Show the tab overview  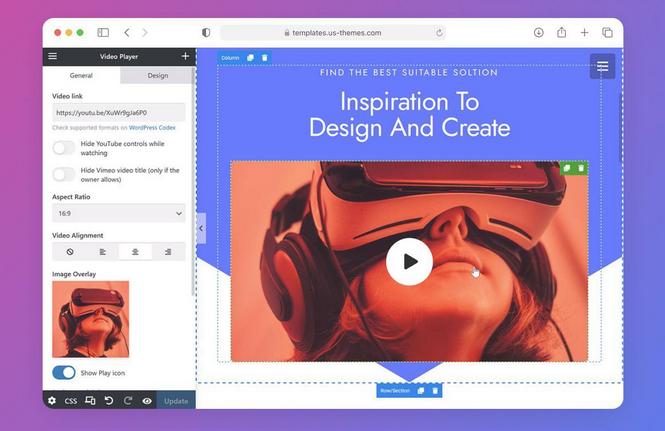coord(607,32)
